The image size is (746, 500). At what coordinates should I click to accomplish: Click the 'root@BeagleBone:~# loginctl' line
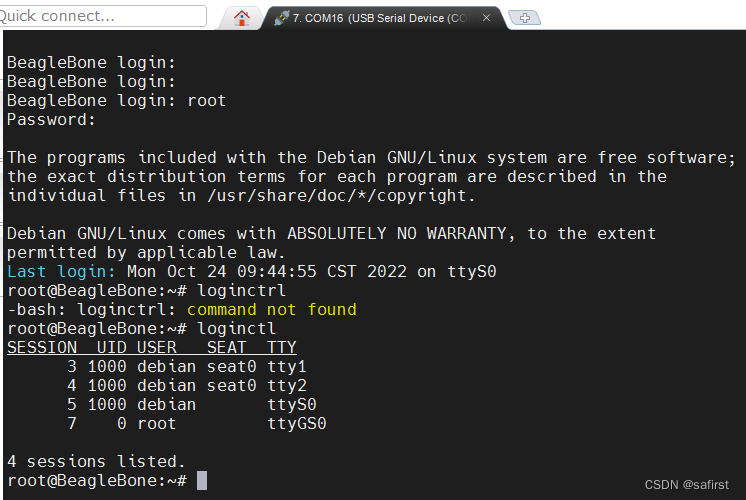(x=141, y=328)
